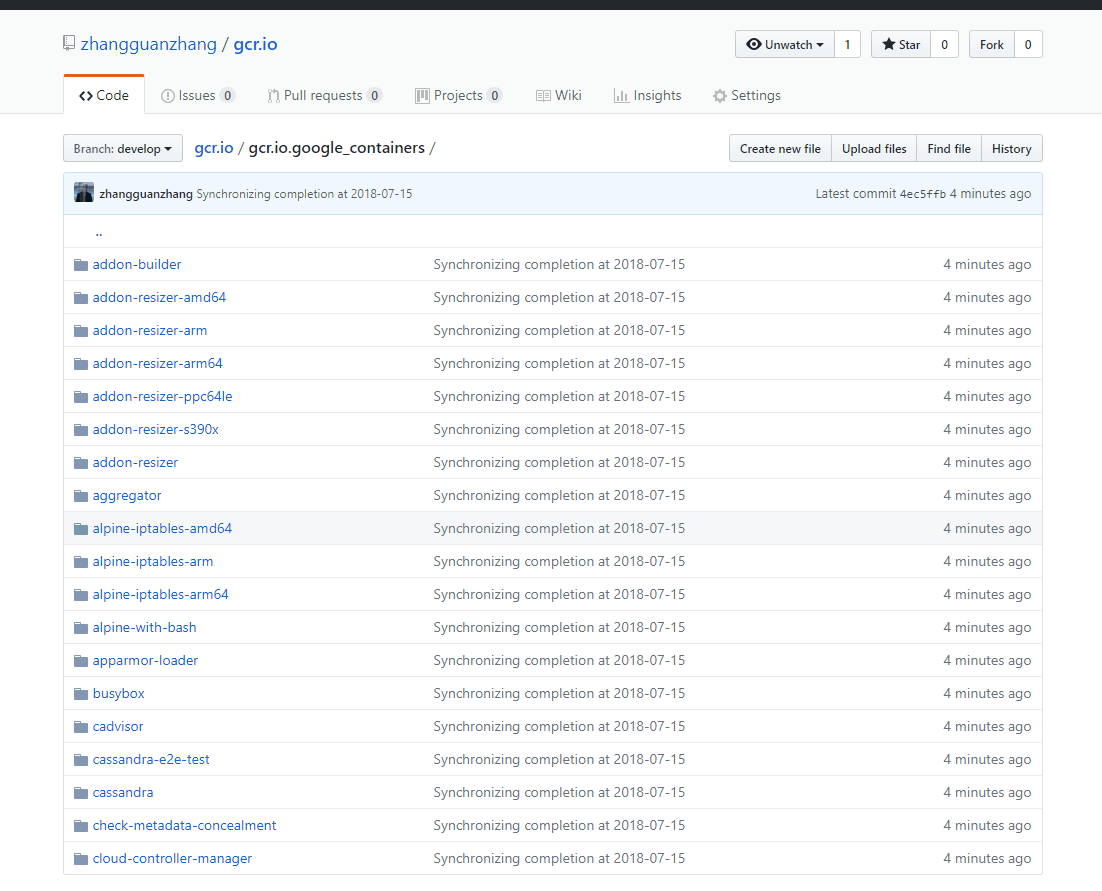This screenshot has height=891, width=1102.
Task: Navigate to gcr.io breadcrumb root
Action: (x=214, y=148)
